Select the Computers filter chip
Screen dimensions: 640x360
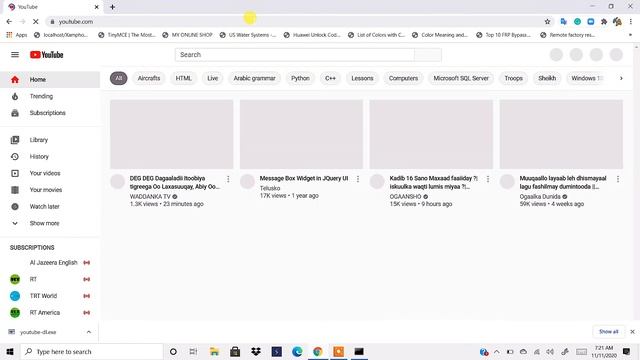[403, 78]
